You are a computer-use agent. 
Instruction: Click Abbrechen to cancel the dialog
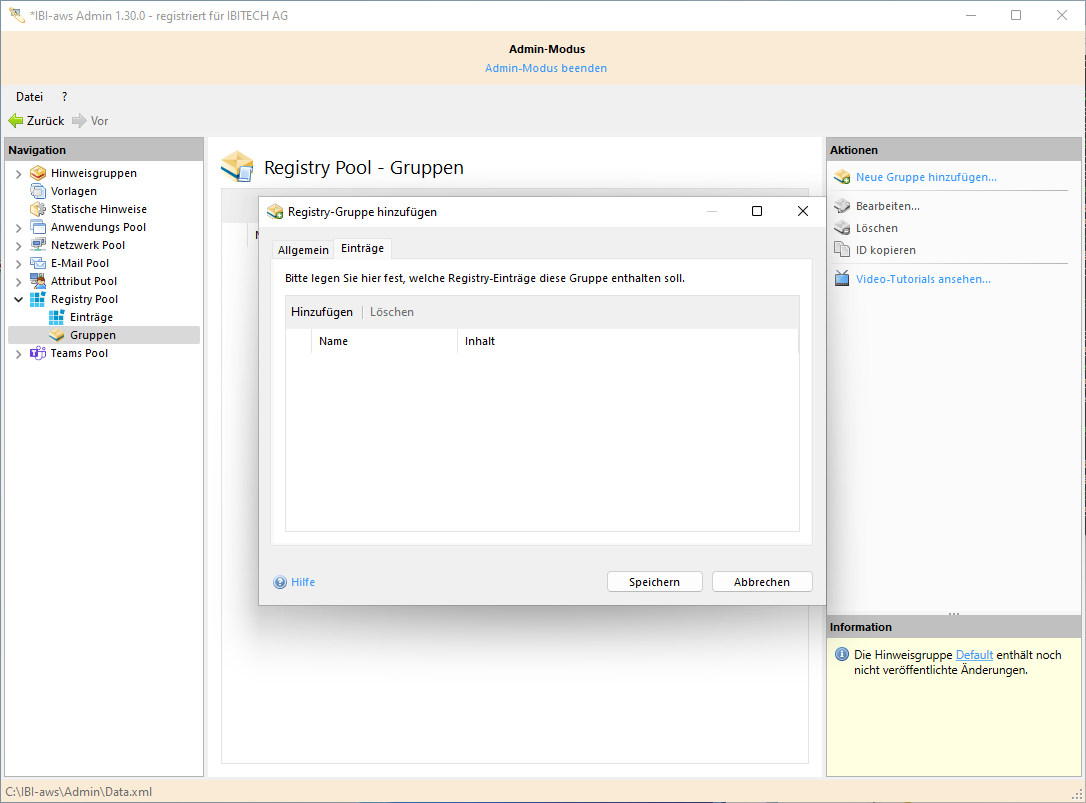761,582
